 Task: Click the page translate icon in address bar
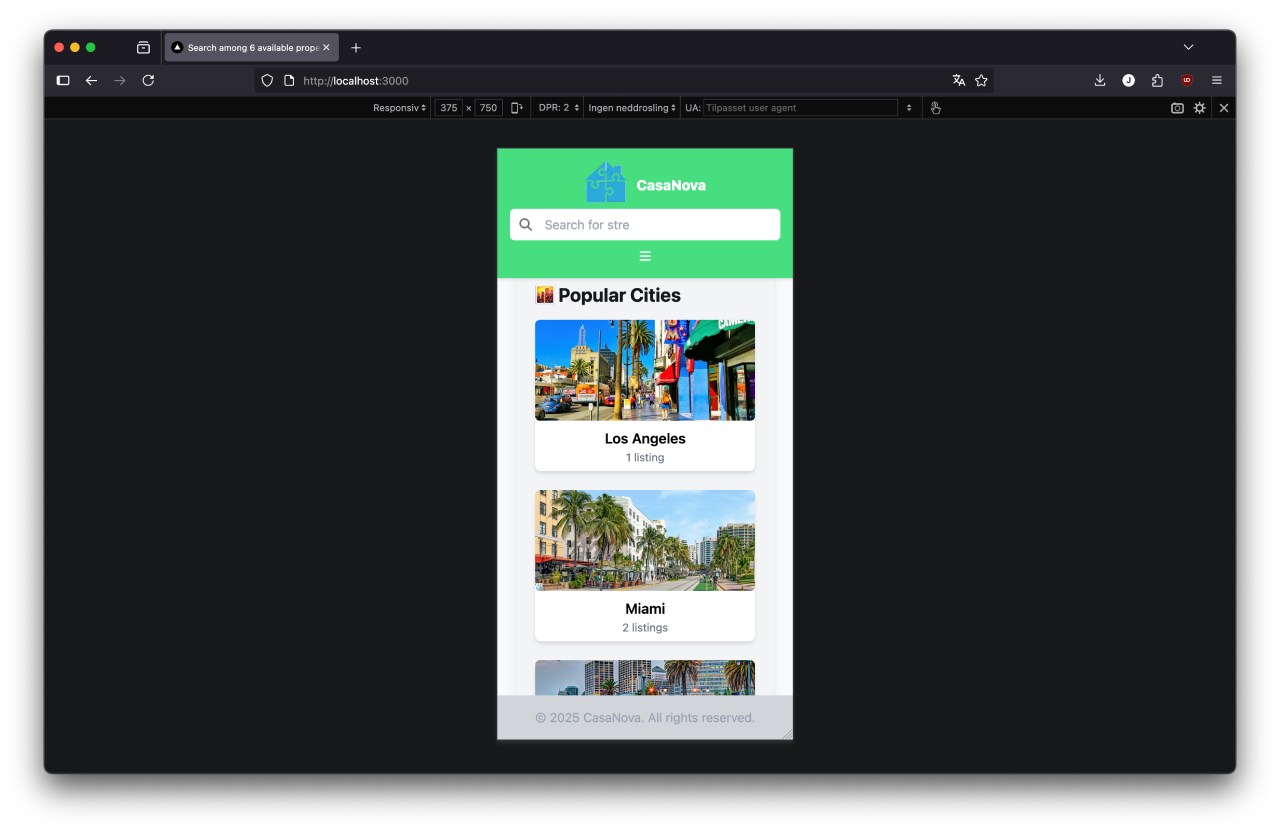tap(959, 80)
